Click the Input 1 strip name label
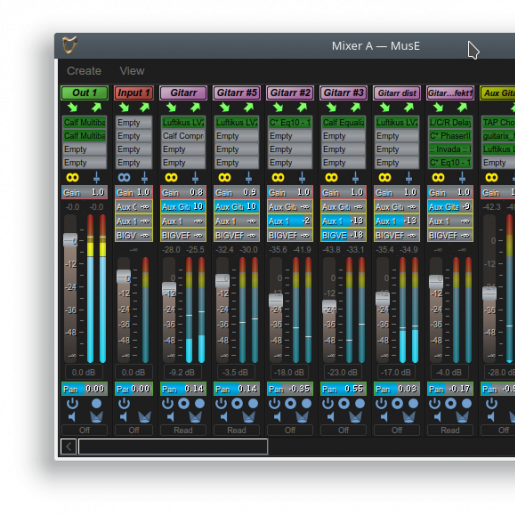This screenshot has height=515, width=515. pyautogui.click(x=134, y=93)
